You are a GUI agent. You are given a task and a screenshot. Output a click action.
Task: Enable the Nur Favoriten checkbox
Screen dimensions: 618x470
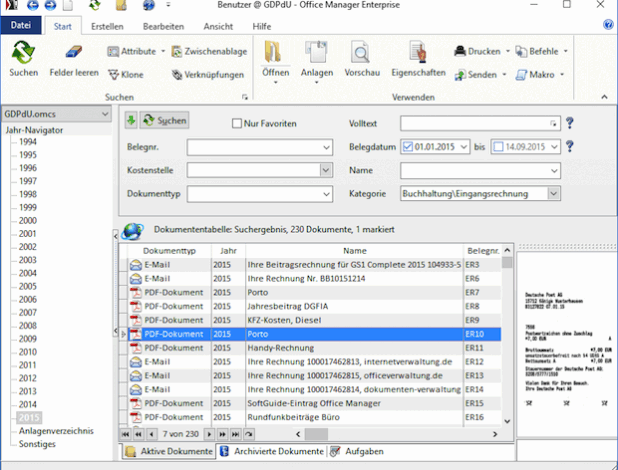236,123
